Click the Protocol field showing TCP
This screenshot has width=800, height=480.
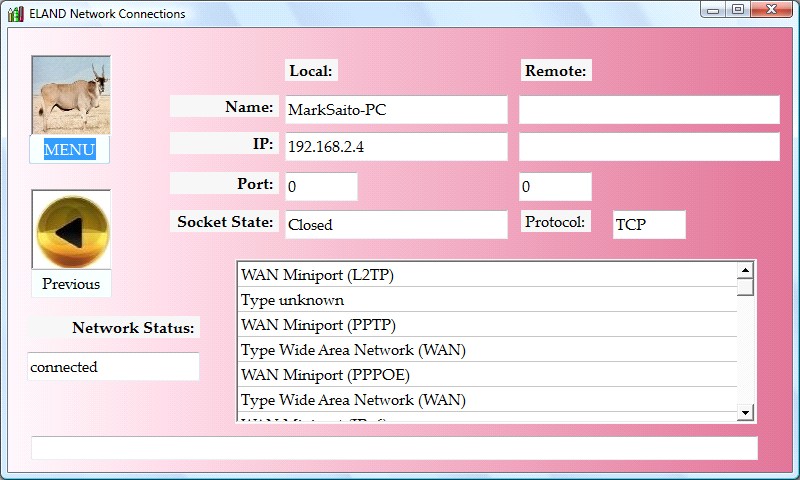point(649,225)
